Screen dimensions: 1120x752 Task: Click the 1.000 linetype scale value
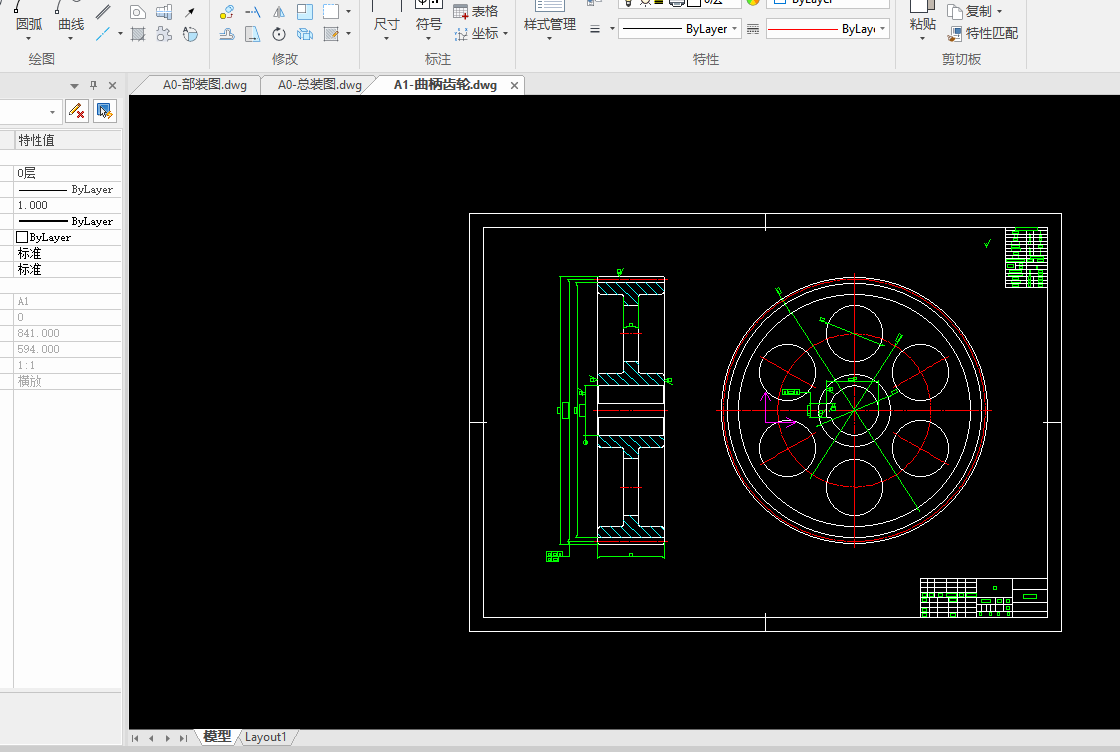(68, 205)
